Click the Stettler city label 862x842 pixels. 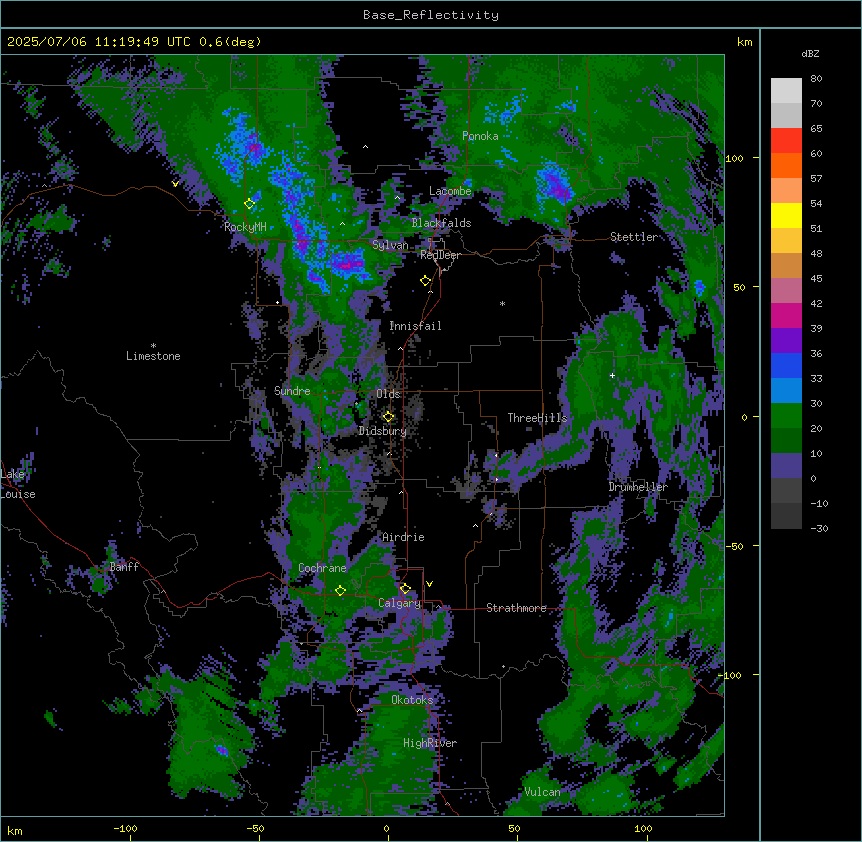pyautogui.click(x=634, y=237)
